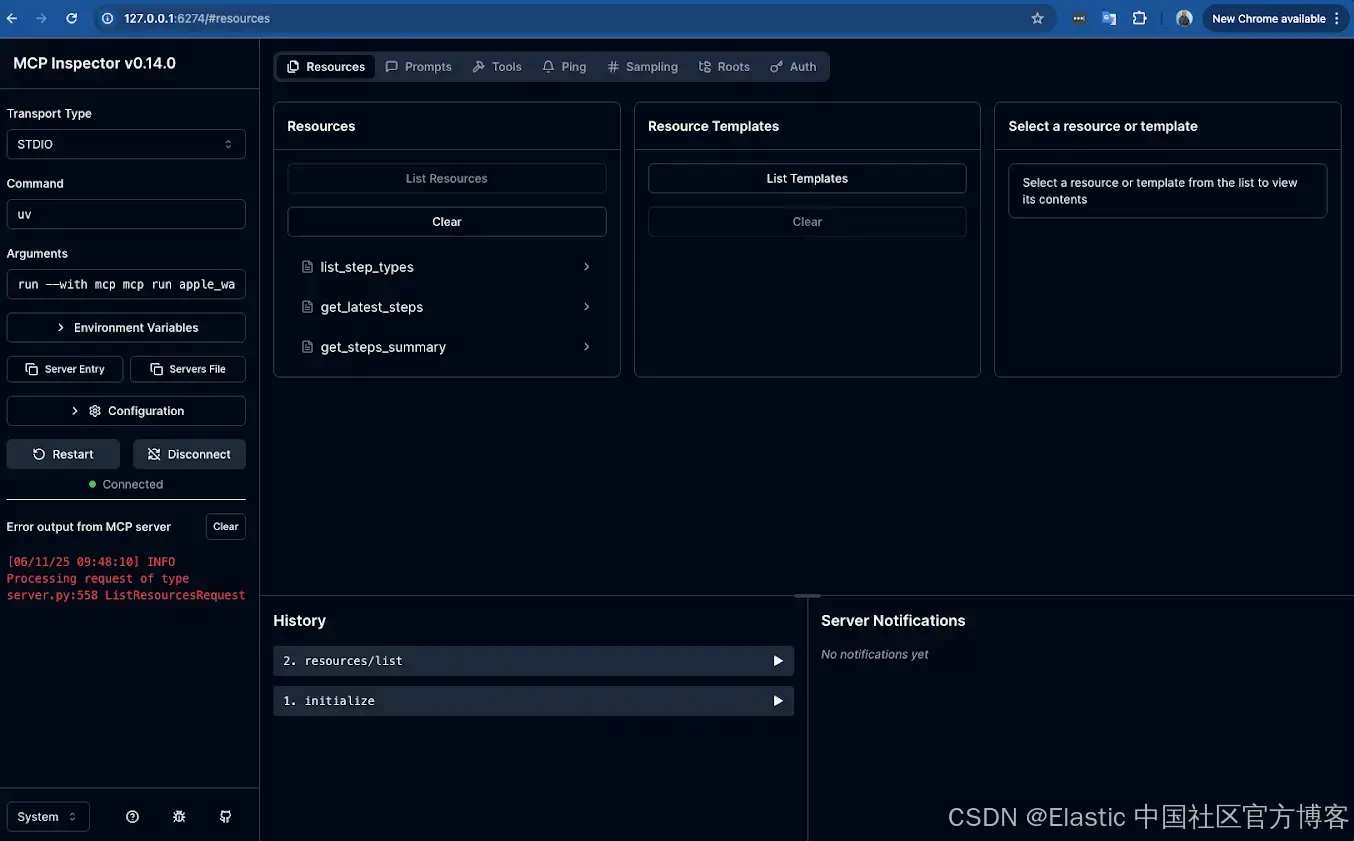Copy the Server Entry

pyautogui.click(x=65, y=369)
